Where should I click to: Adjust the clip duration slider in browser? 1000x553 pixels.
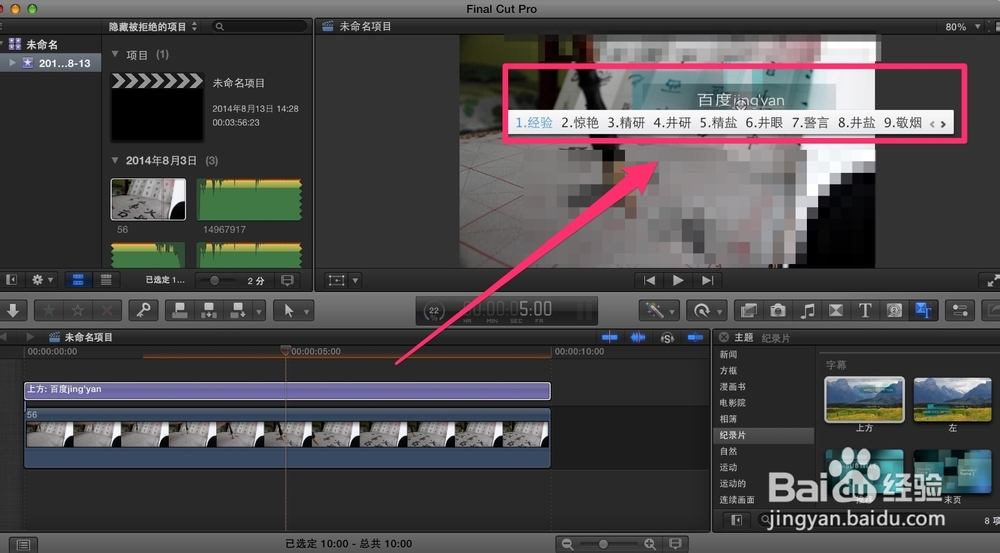(x=216, y=281)
